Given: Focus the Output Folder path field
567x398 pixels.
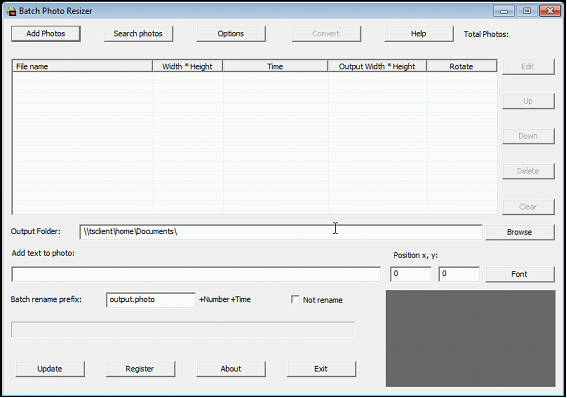Looking at the screenshot, I should coord(281,232).
